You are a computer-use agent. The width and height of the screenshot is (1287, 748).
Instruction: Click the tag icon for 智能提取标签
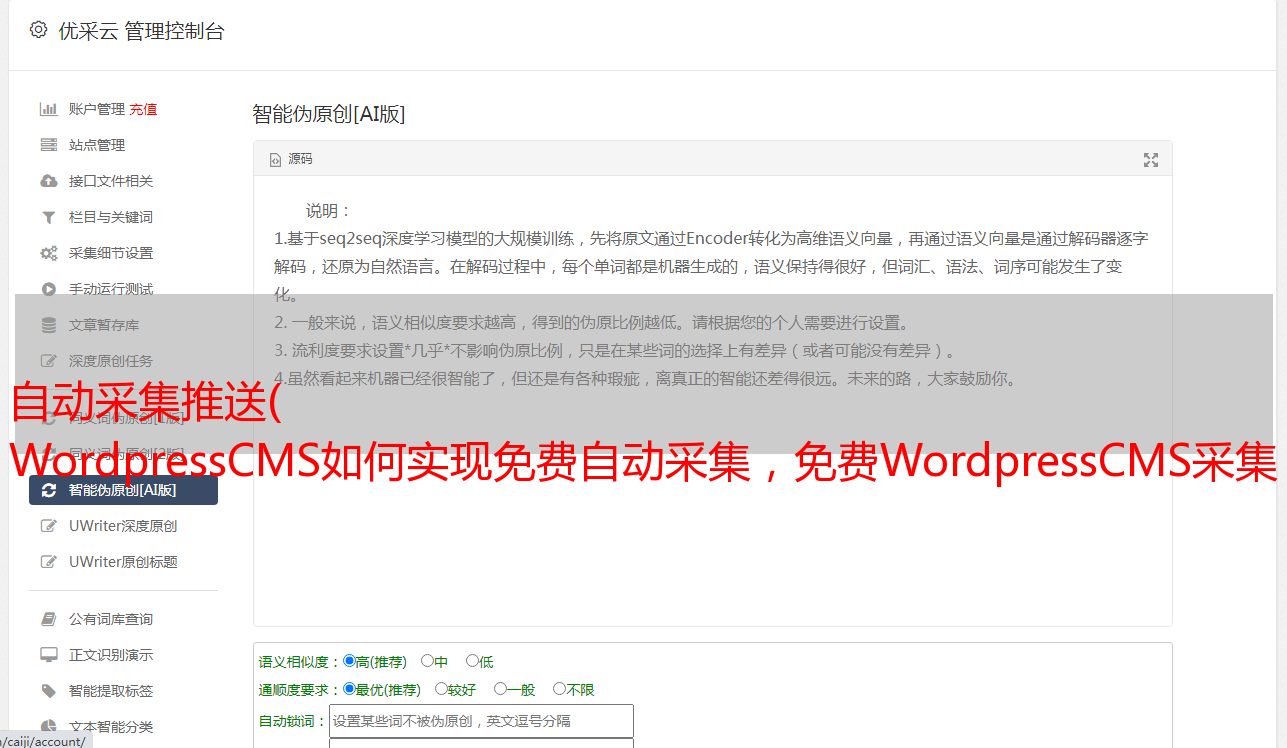coord(48,691)
